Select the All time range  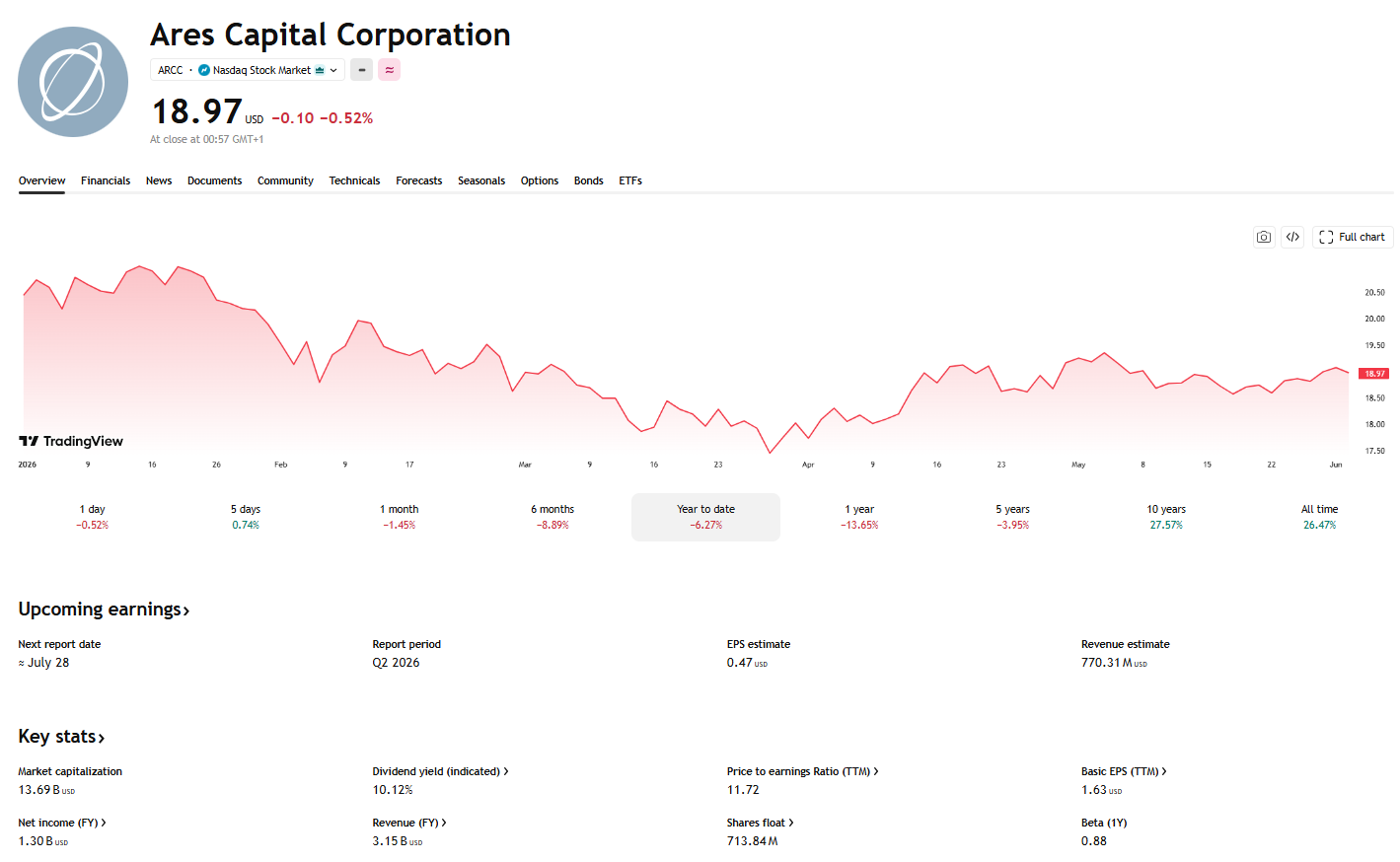(x=1319, y=517)
